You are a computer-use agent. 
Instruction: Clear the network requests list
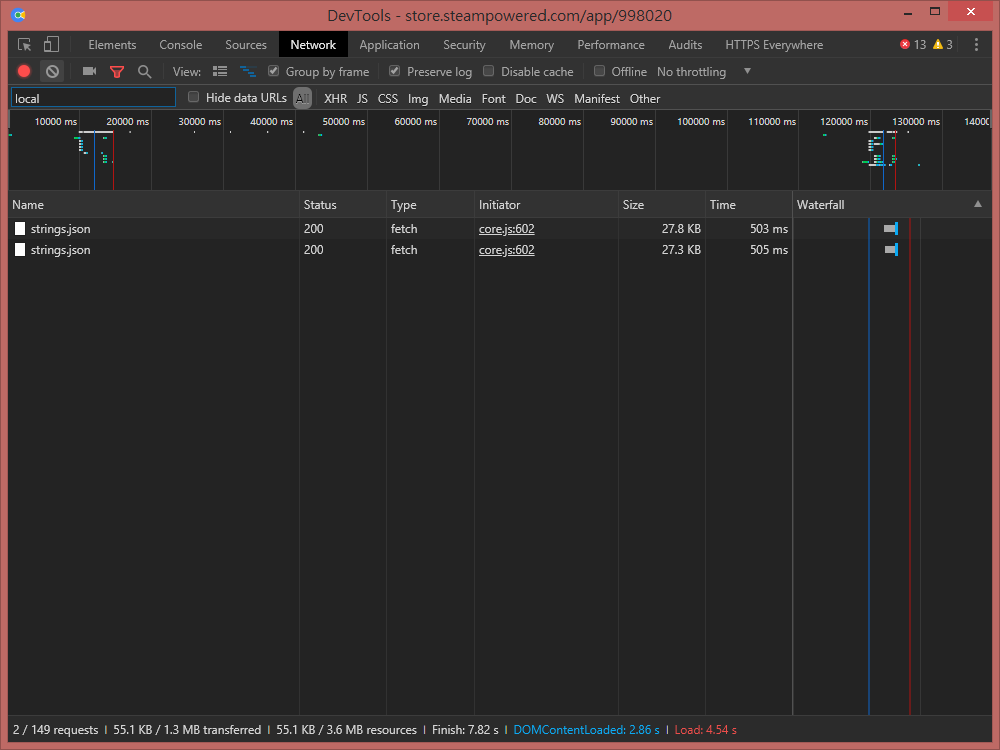pyautogui.click(x=51, y=71)
